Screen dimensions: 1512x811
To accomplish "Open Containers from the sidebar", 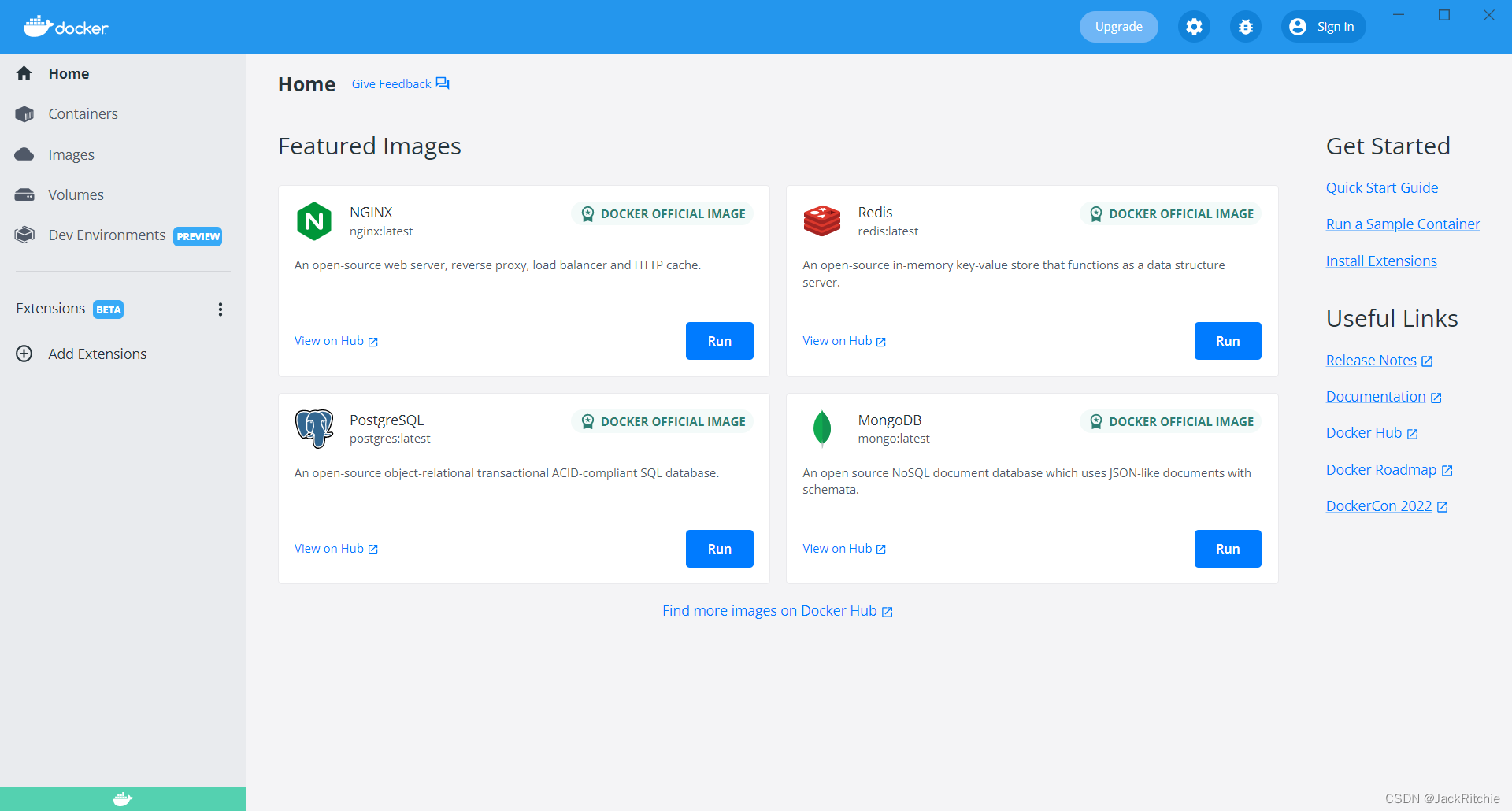I will pyautogui.click(x=83, y=113).
